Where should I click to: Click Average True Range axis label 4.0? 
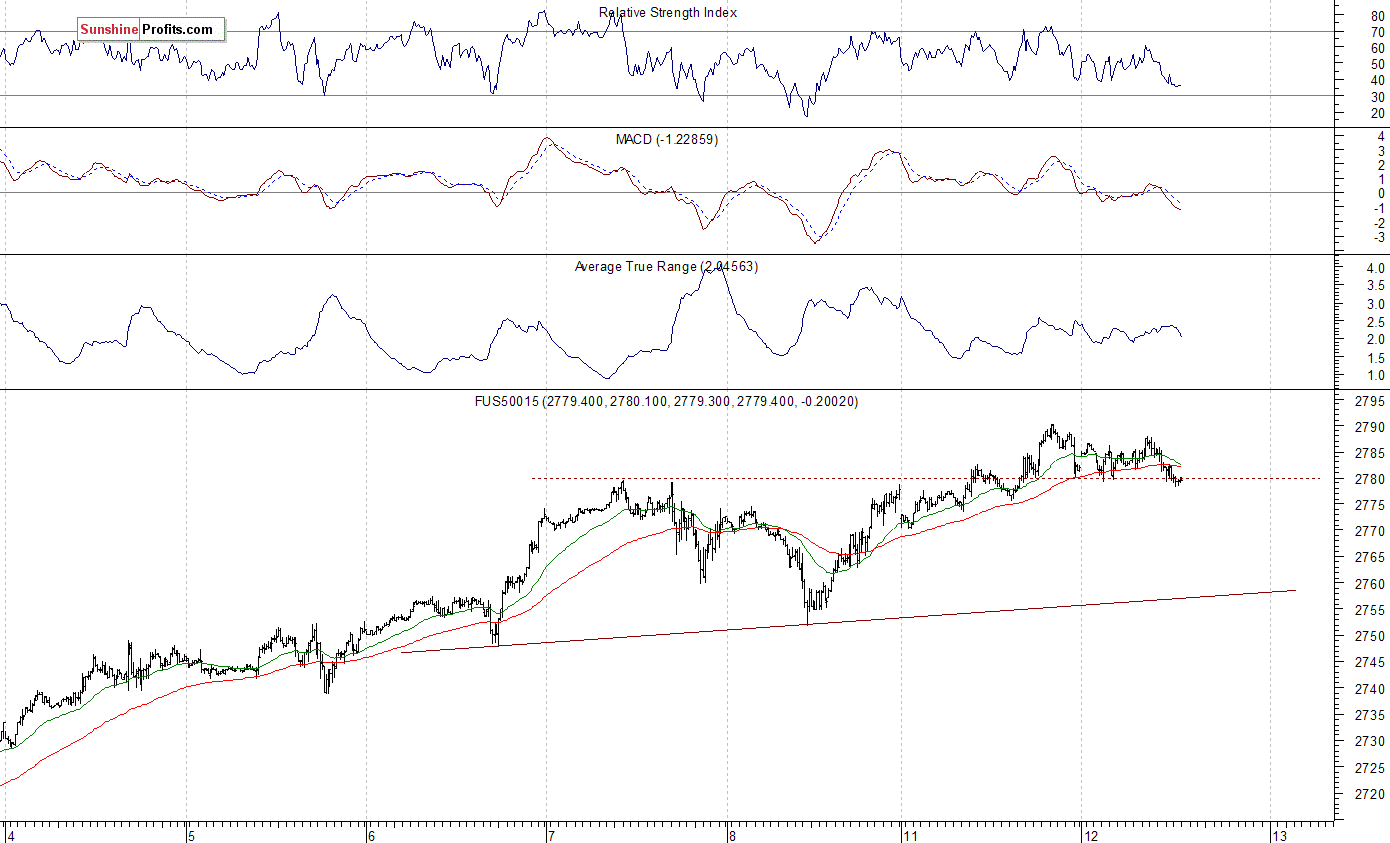tap(1376, 269)
